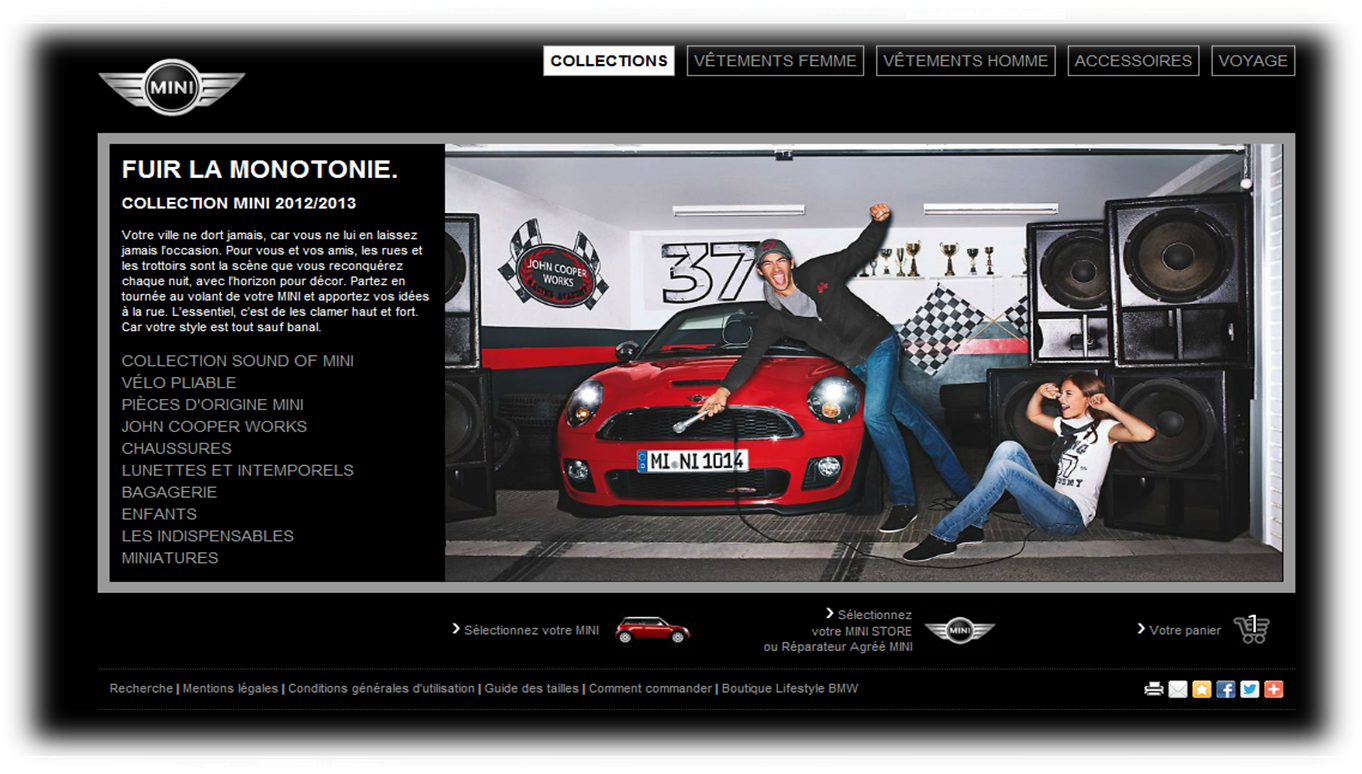Click red MINI car icon
1362x774 pixels.
[x=652, y=630]
